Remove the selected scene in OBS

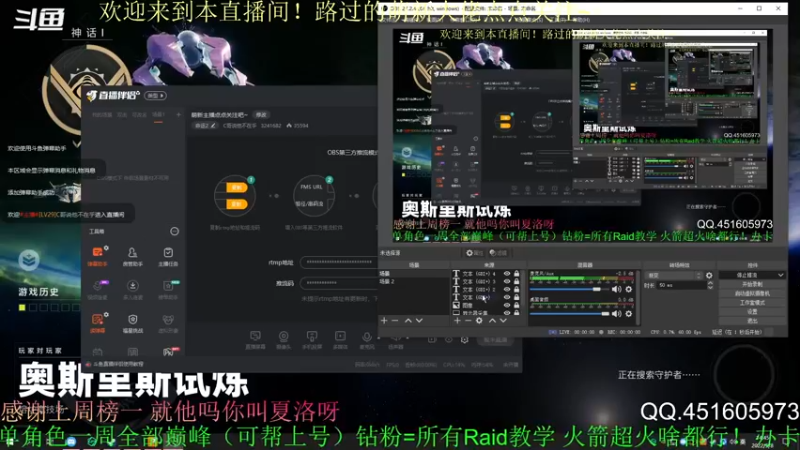tap(395, 320)
